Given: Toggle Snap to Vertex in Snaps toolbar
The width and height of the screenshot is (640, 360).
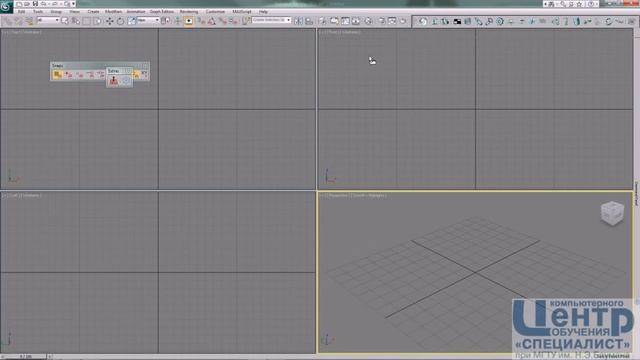Looking at the screenshot, I should tap(79, 75).
